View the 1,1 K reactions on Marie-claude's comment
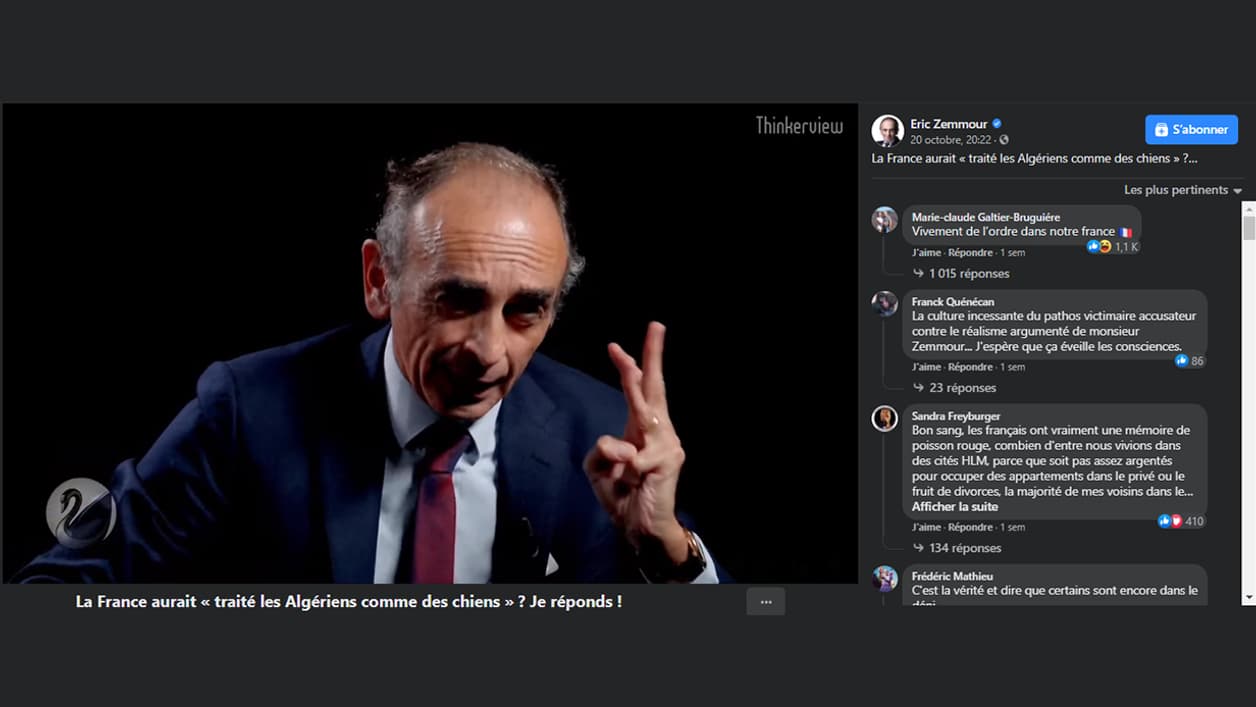This screenshot has width=1256, height=707. [x=1113, y=247]
